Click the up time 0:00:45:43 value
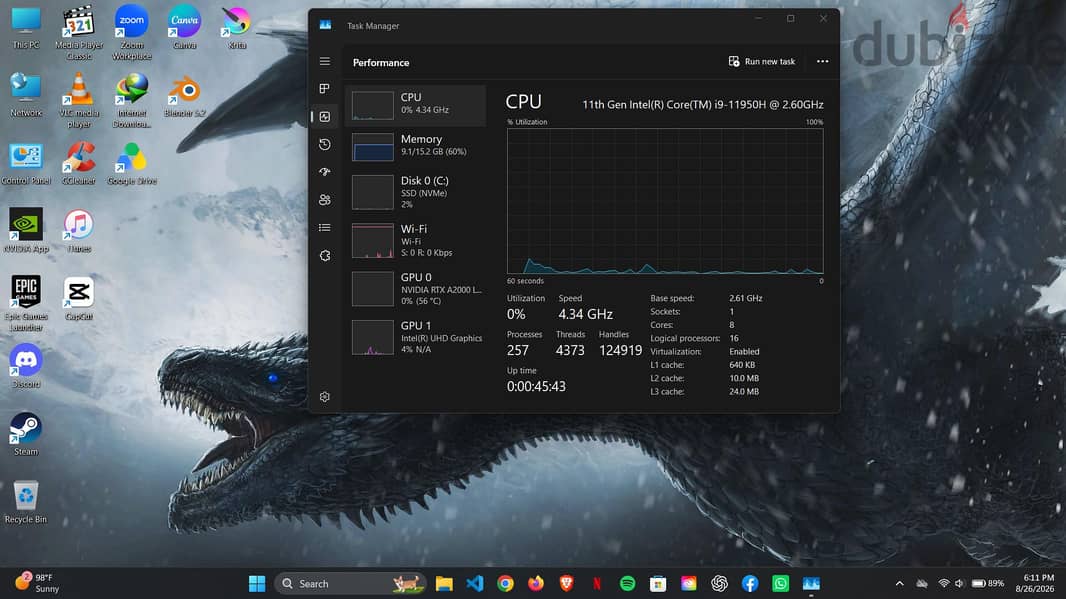The height and width of the screenshot is (599, 1066). (x=536, y=386)
